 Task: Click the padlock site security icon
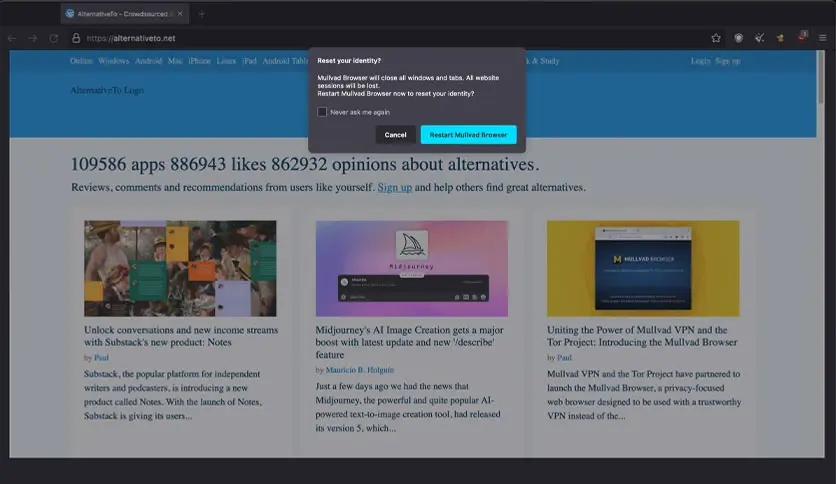point(76,38)
